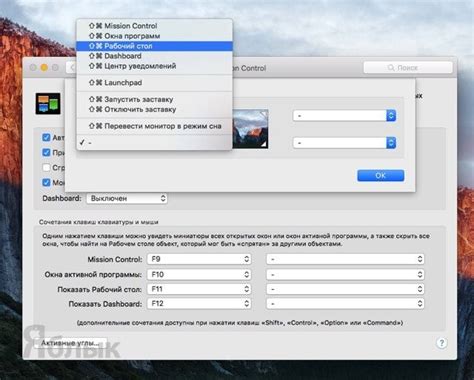This screenshot has height=380, width=474.
Task: Toggle the checkbox starting Мо
Action: coord(46,182)
